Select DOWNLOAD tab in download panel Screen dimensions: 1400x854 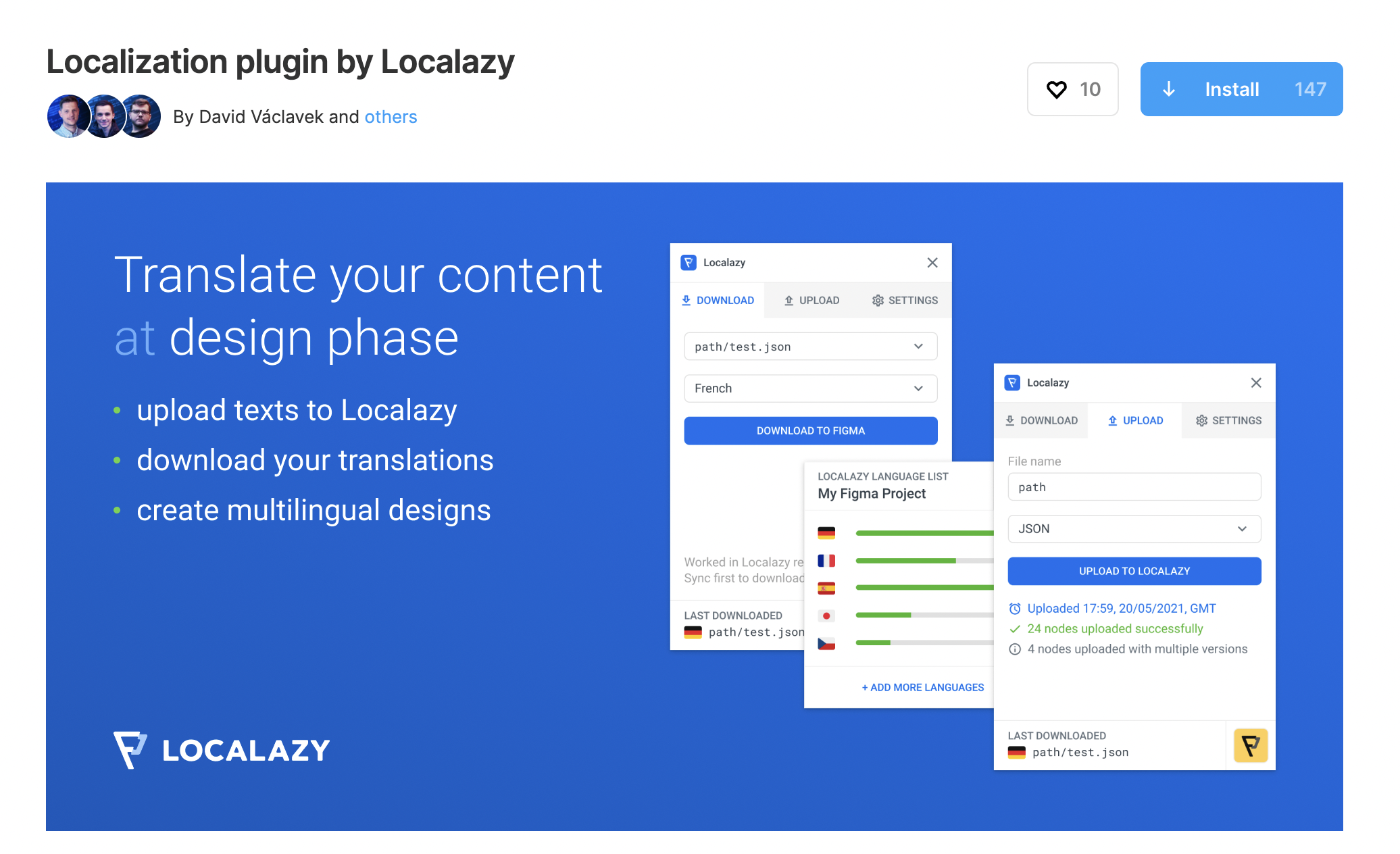point(718,300)
